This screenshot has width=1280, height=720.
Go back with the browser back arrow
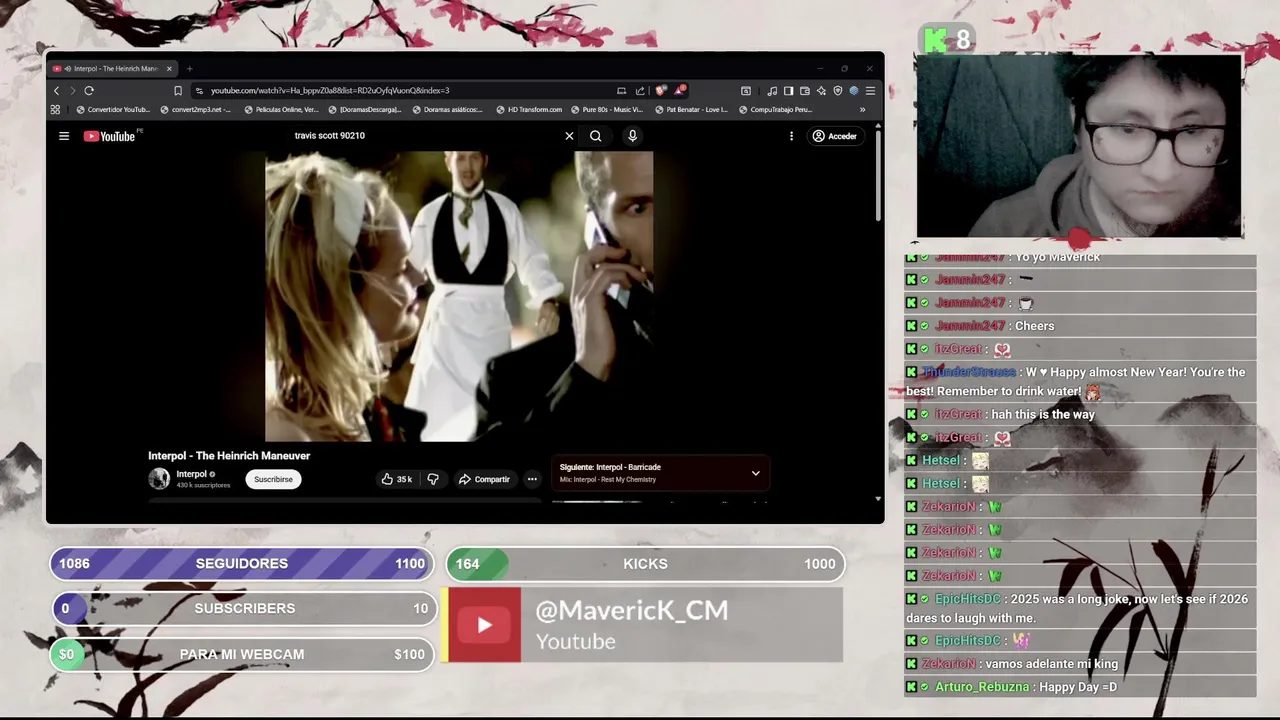56,91
